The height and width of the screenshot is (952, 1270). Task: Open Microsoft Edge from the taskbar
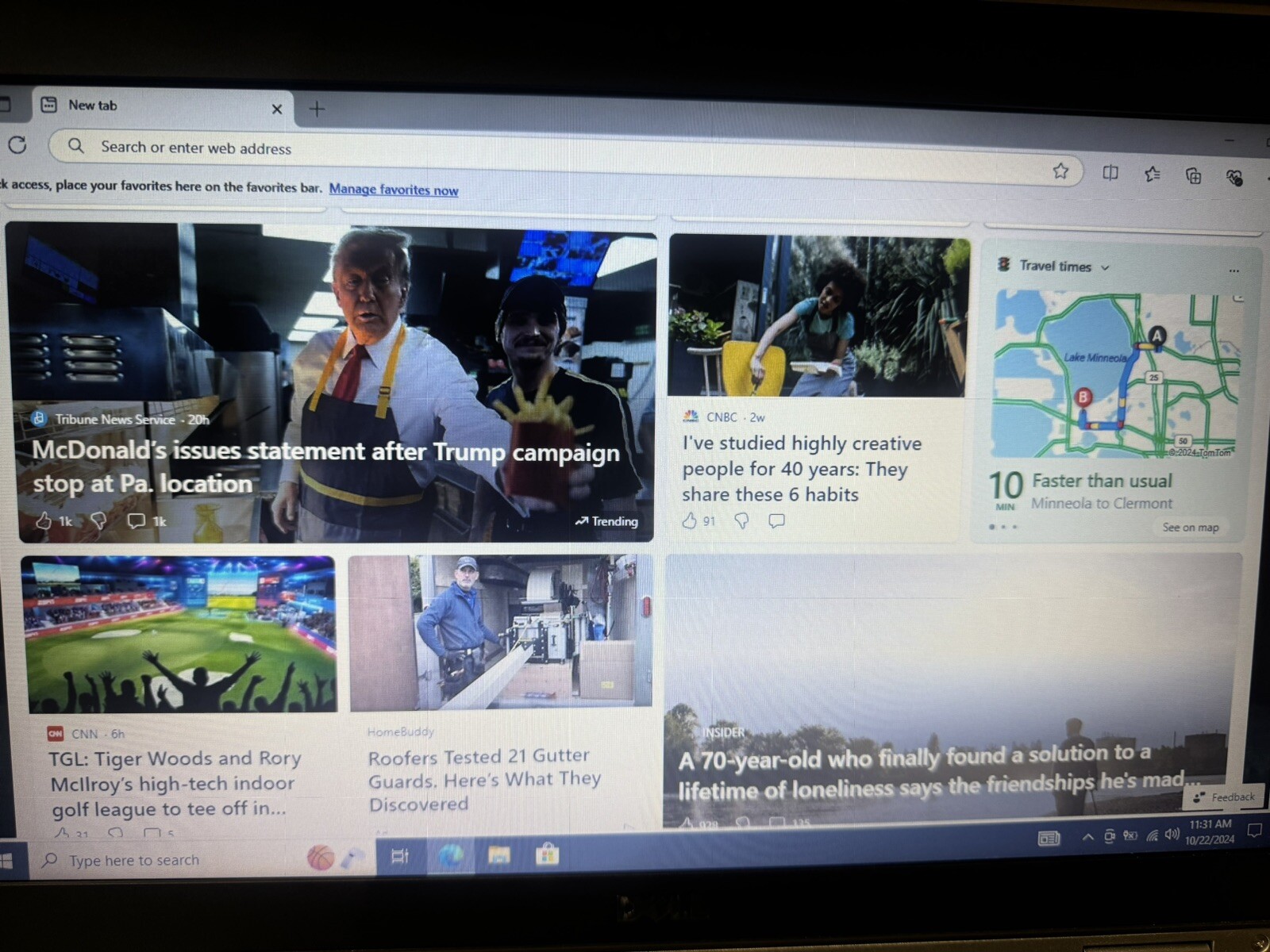point(451,855)
